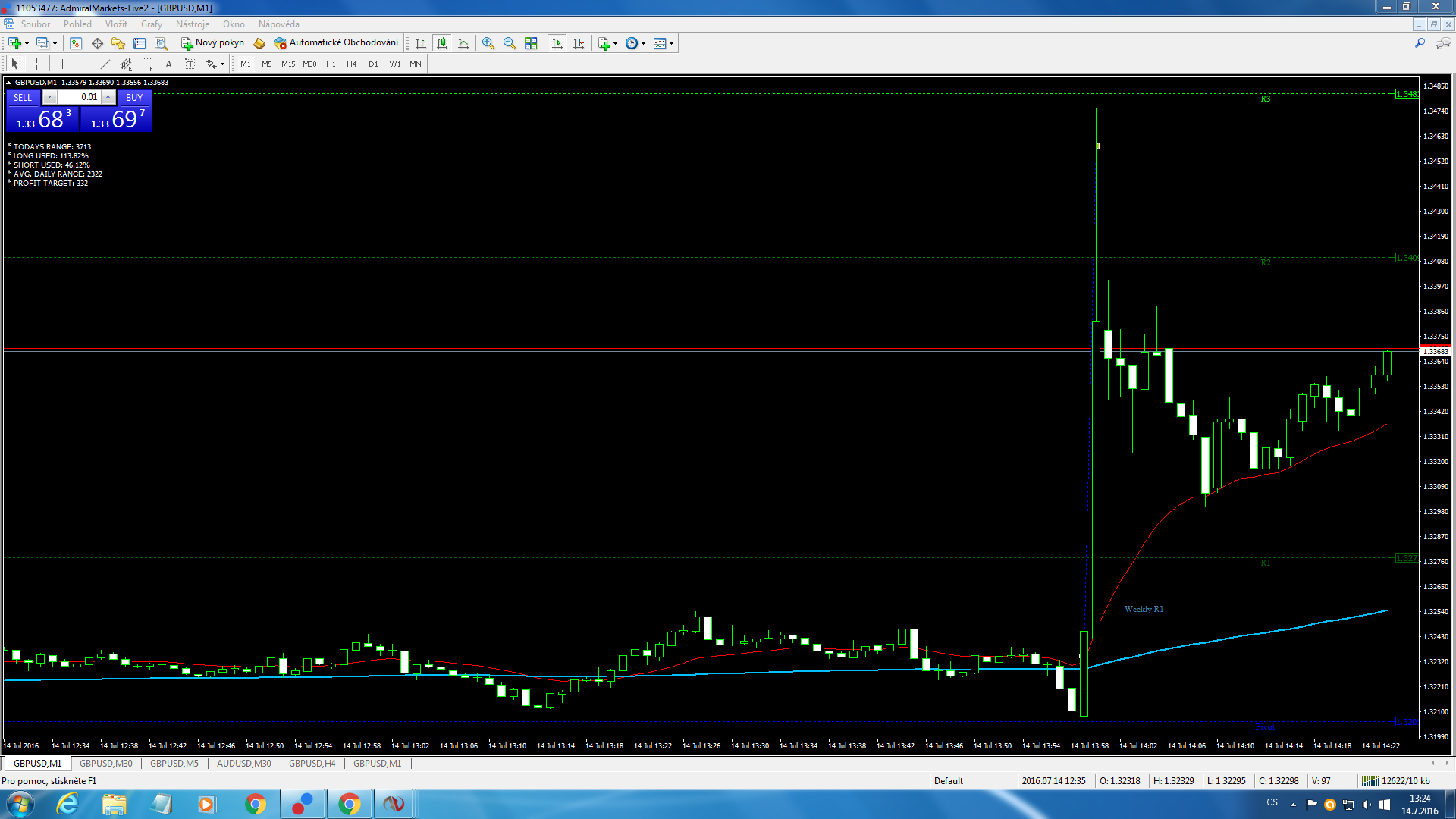Viewport: 1456px width, 819px height.
Task: Open the Grafy menu
Action: pos(151,24)
